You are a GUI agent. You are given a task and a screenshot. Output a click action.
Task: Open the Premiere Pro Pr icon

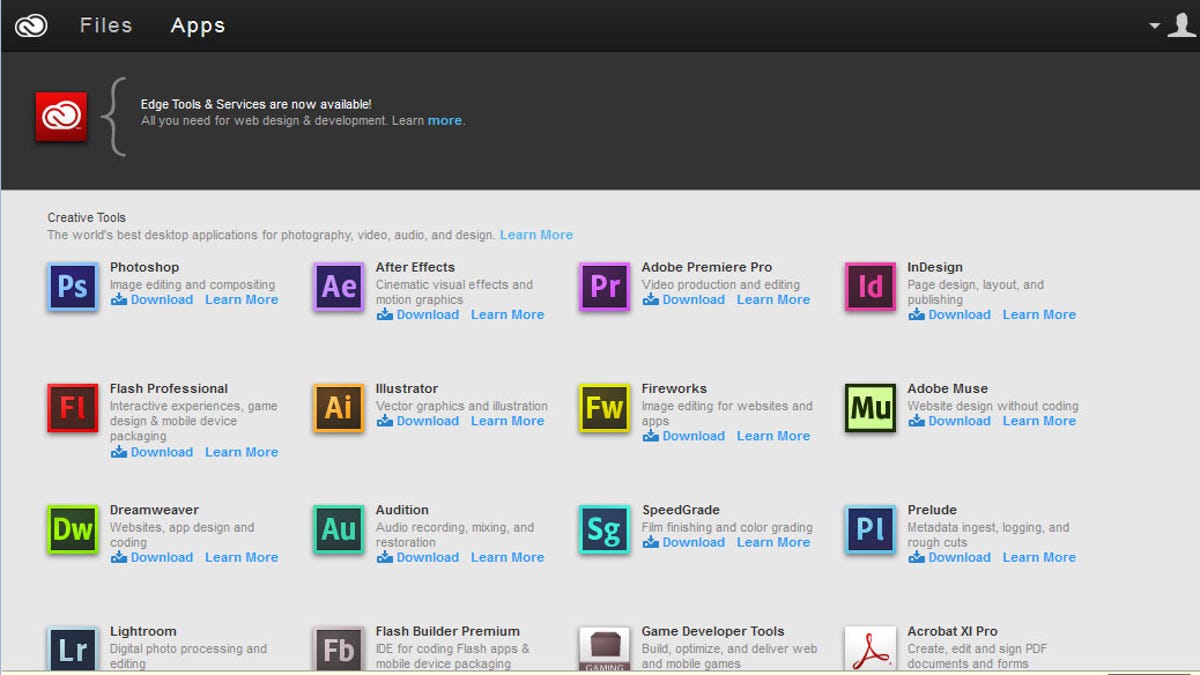click(x=605, y=287)
